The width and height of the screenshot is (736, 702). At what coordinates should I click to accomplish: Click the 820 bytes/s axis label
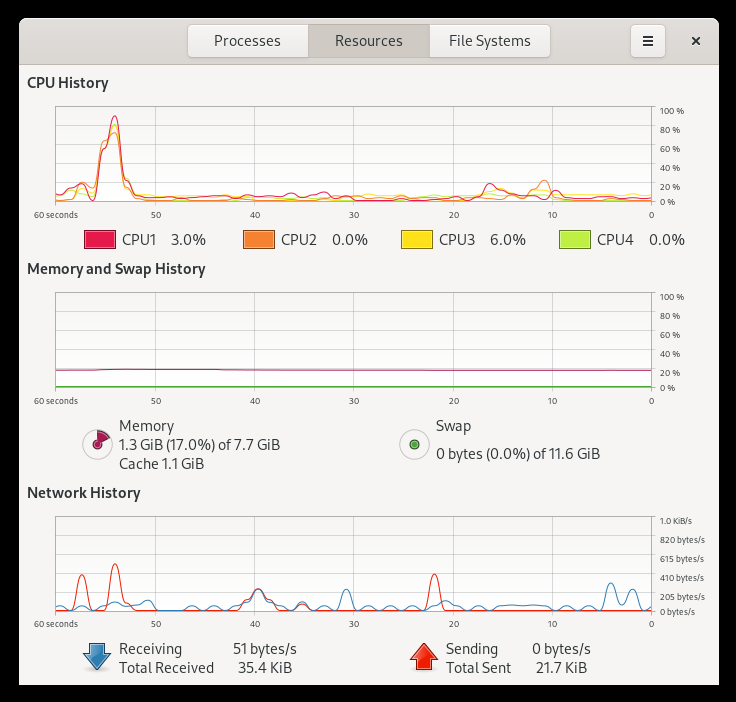coord(682,540)
